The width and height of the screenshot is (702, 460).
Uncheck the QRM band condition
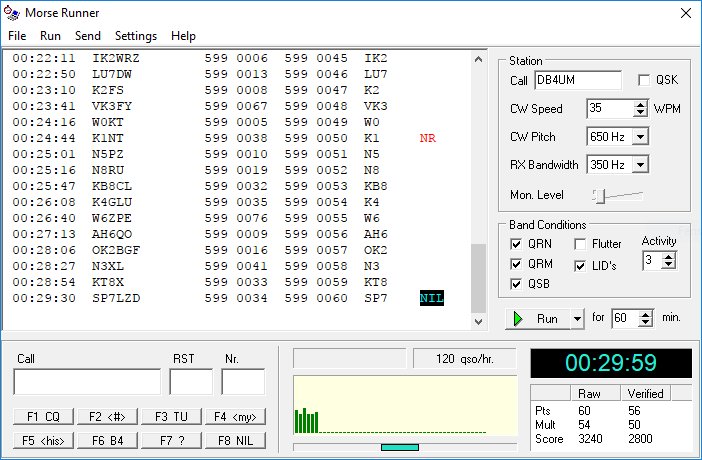516,264
